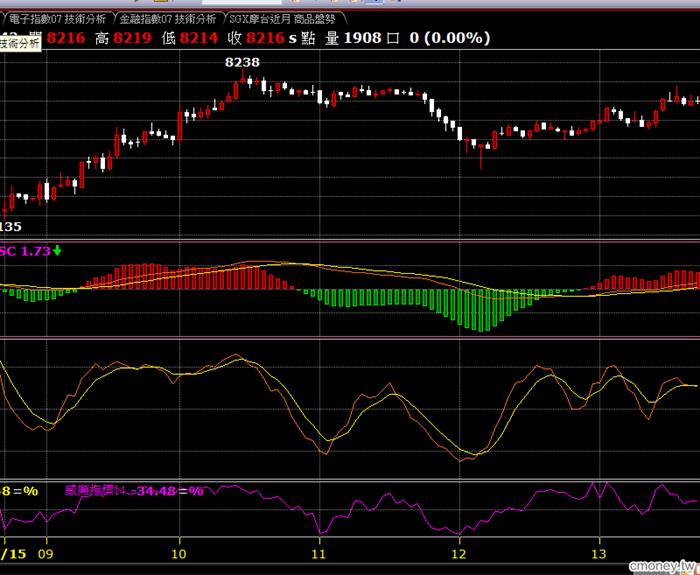Click the cmoney.tw link
Screen dimensions: 700x575
(663, 566)
